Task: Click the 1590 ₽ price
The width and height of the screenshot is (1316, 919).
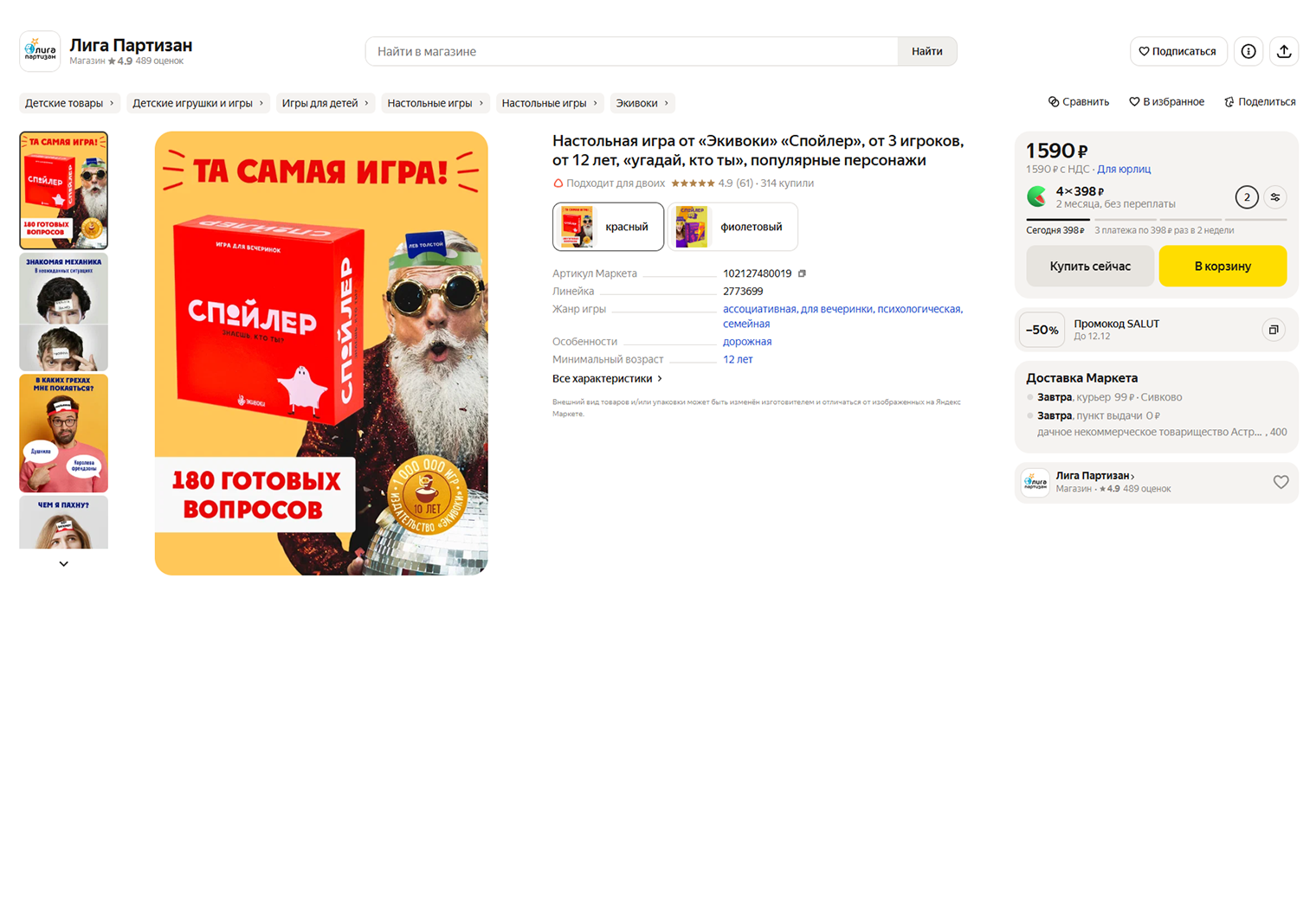Action: (1057, 151)
